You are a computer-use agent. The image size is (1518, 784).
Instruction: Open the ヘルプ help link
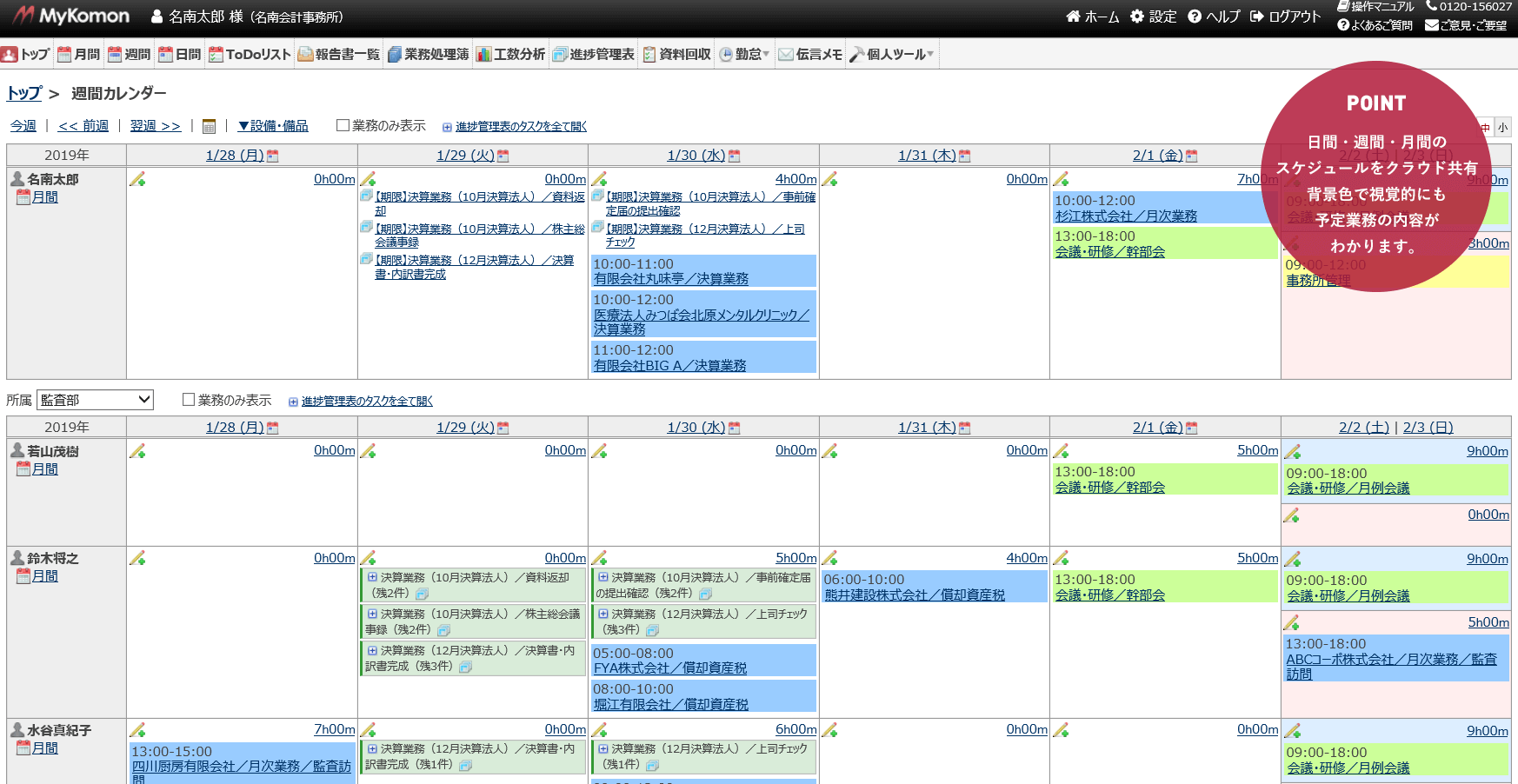(x=1214, y=17)
